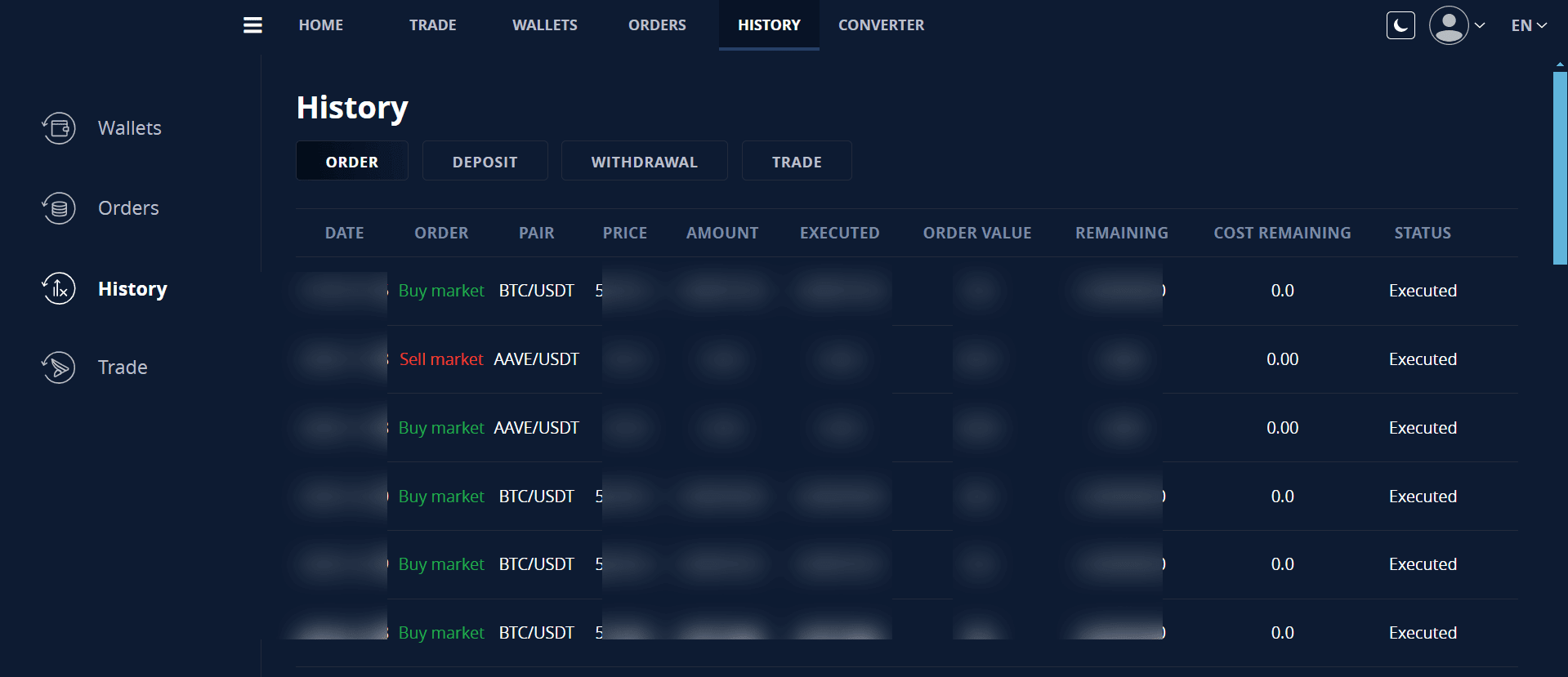Open the Converter page in top navigation

[x=881, y=25]
